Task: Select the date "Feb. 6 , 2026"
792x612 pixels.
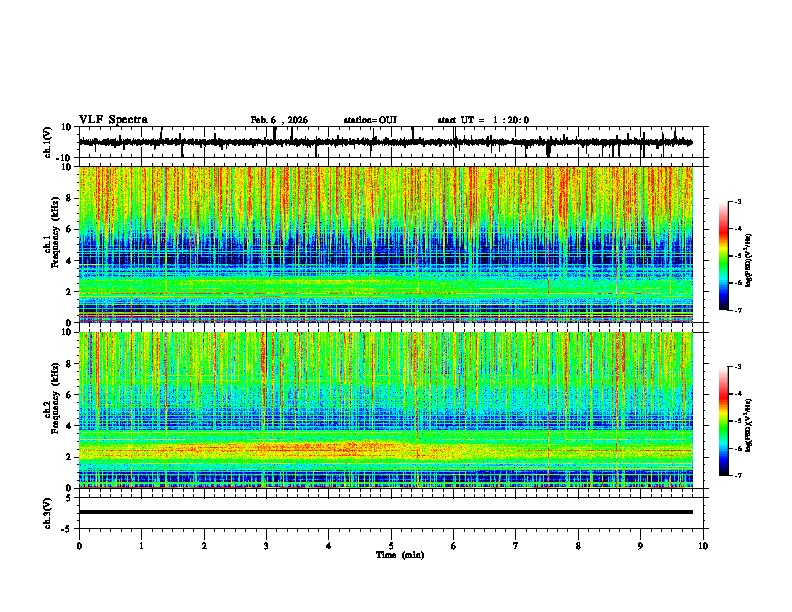Action: click(x=279, y=120)
